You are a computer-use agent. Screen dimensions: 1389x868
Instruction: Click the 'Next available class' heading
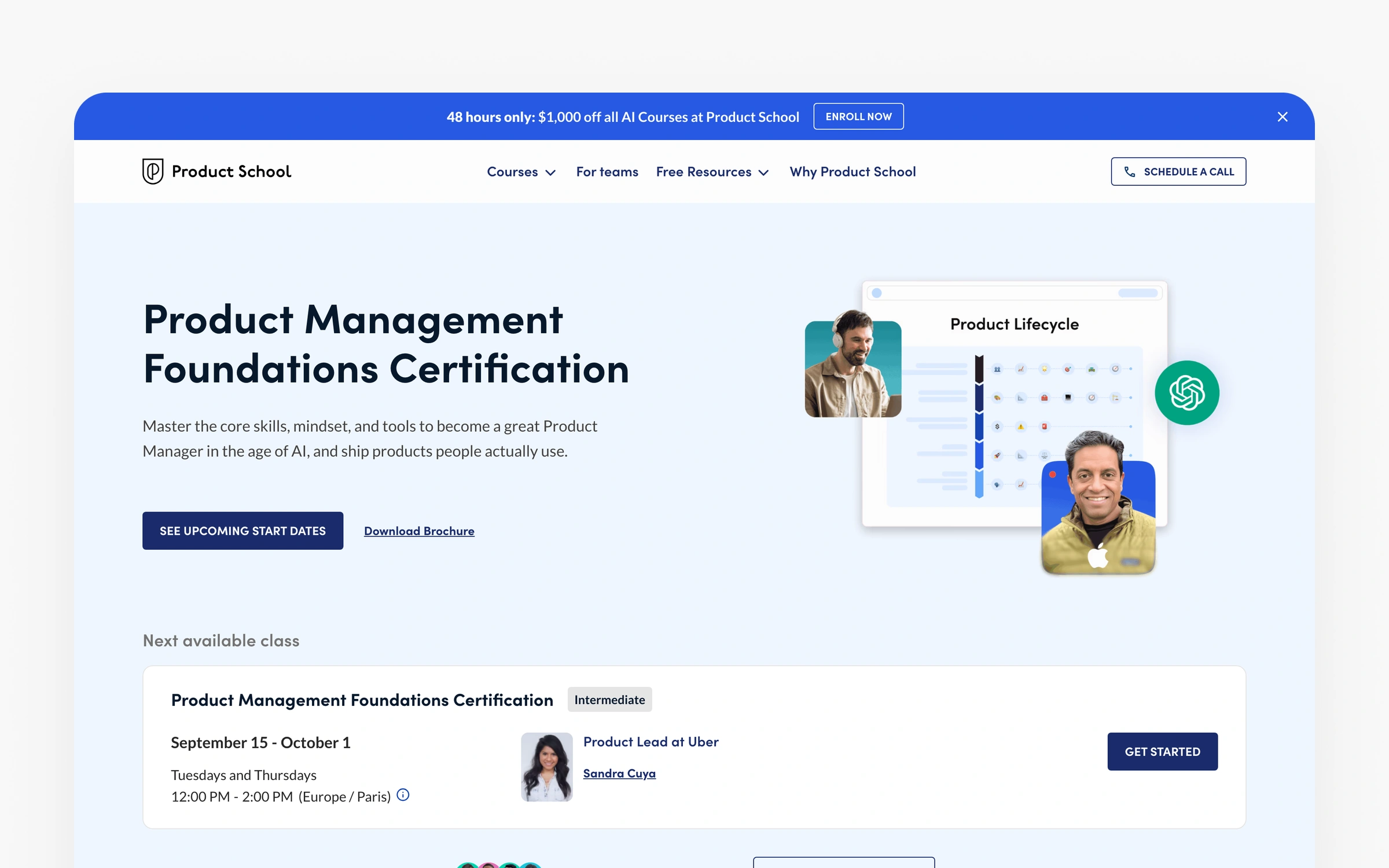(x=221, y=641)
